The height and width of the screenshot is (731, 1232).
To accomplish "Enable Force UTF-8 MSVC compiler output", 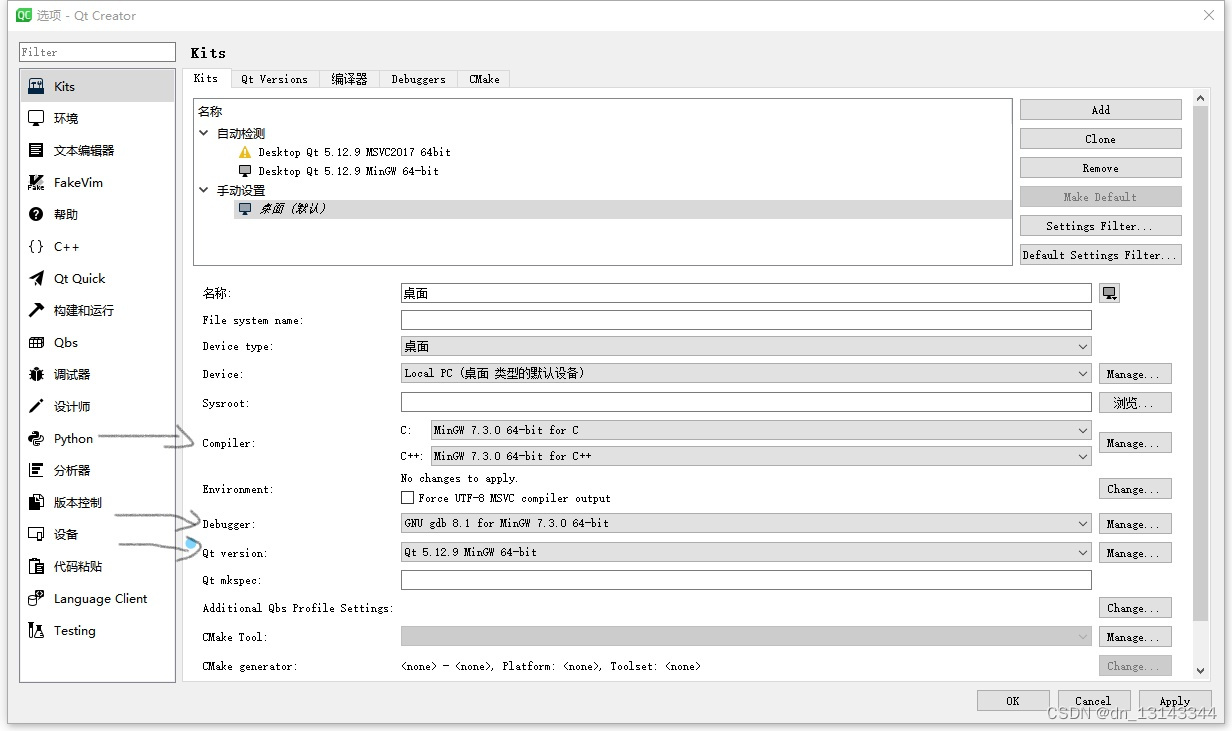I will click(407, 497).
